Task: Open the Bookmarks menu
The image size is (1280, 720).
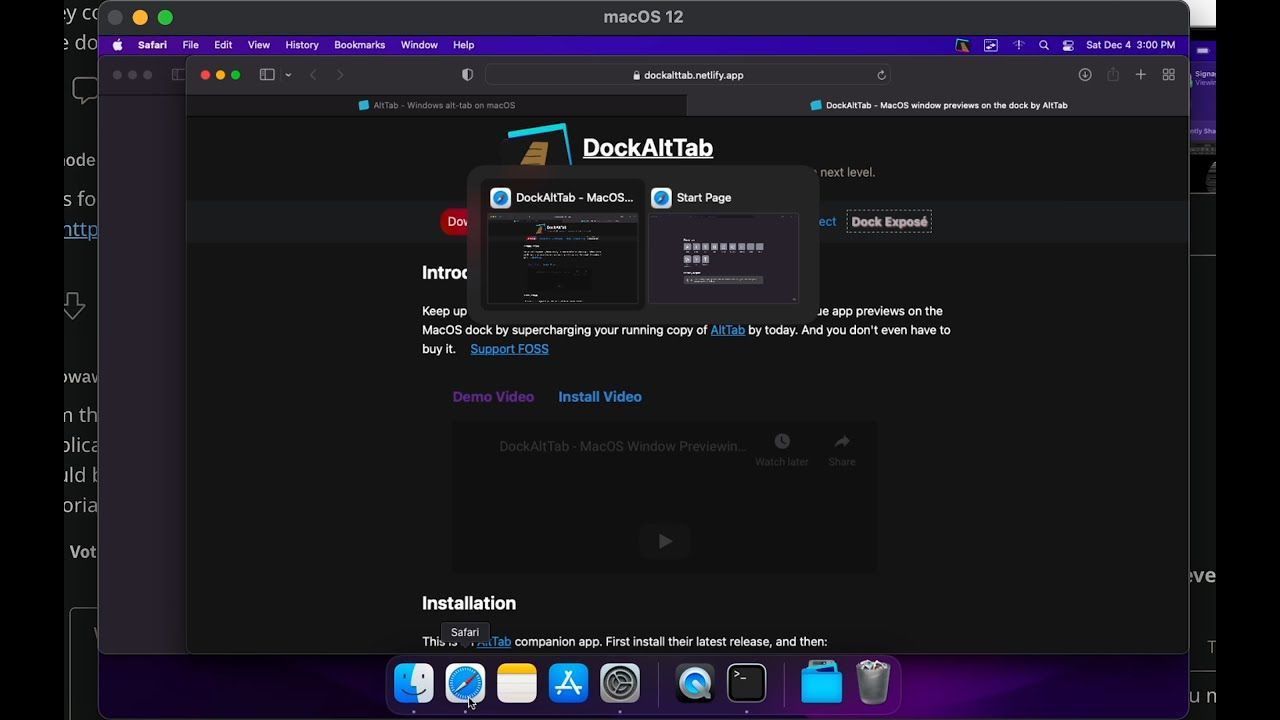Action: 359,45
